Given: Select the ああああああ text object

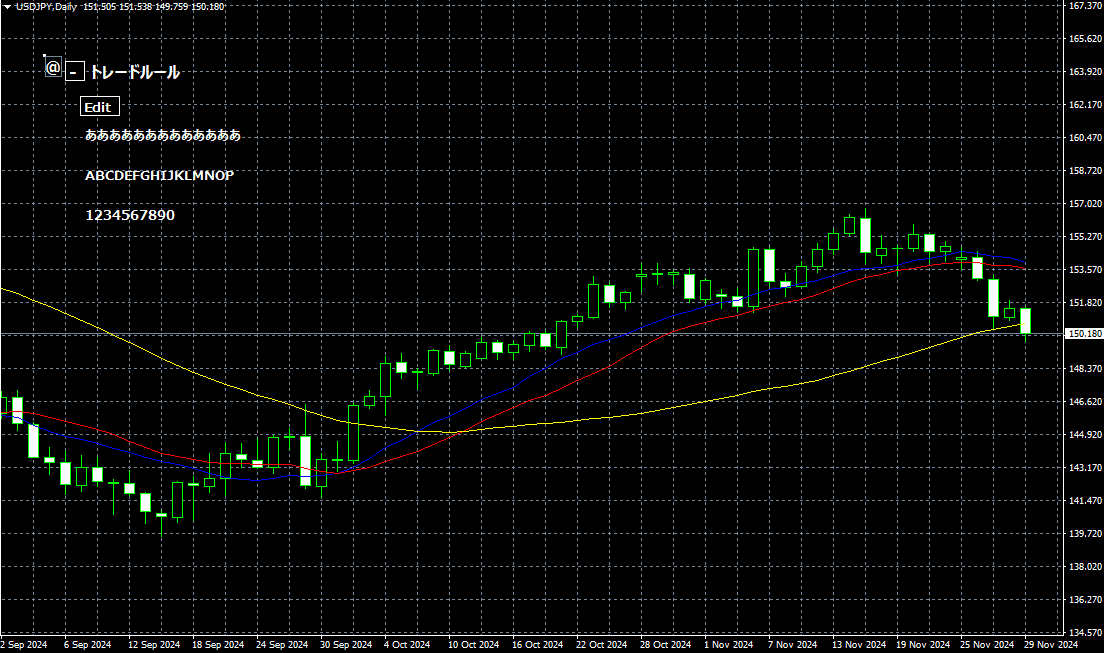Looking at the screenshot, I should [x=163, y=135].
